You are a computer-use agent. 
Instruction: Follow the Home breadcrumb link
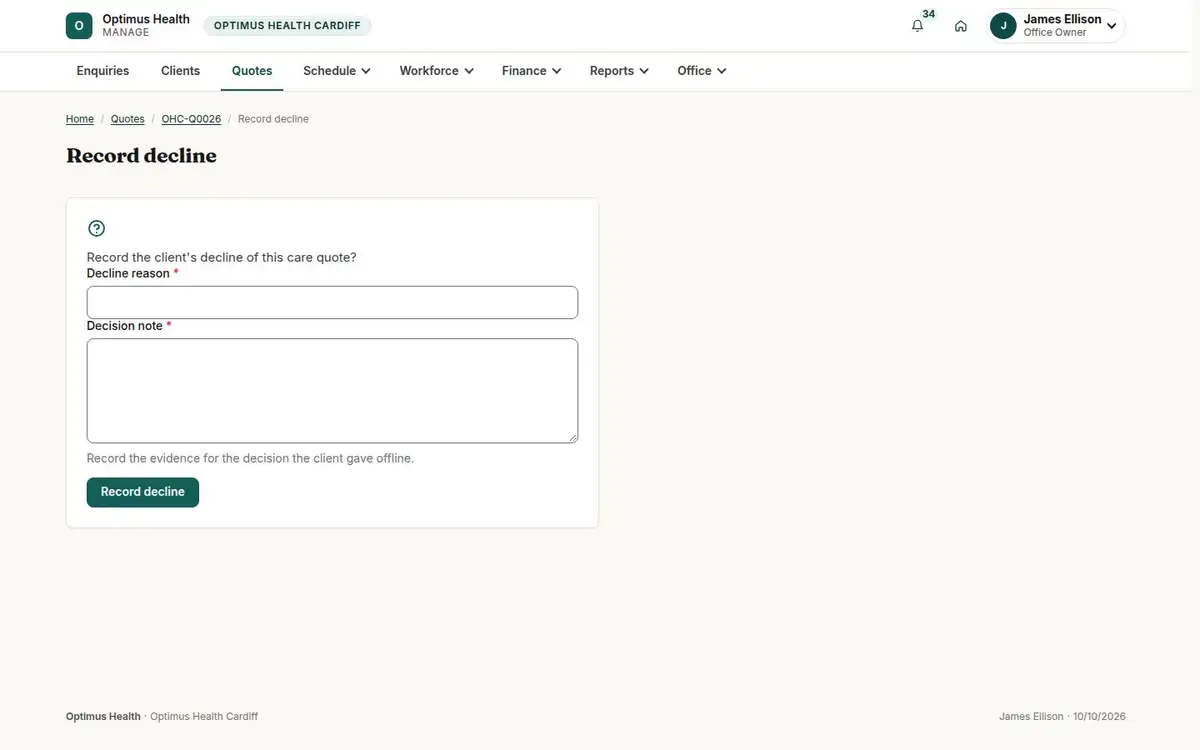(80, 119)
